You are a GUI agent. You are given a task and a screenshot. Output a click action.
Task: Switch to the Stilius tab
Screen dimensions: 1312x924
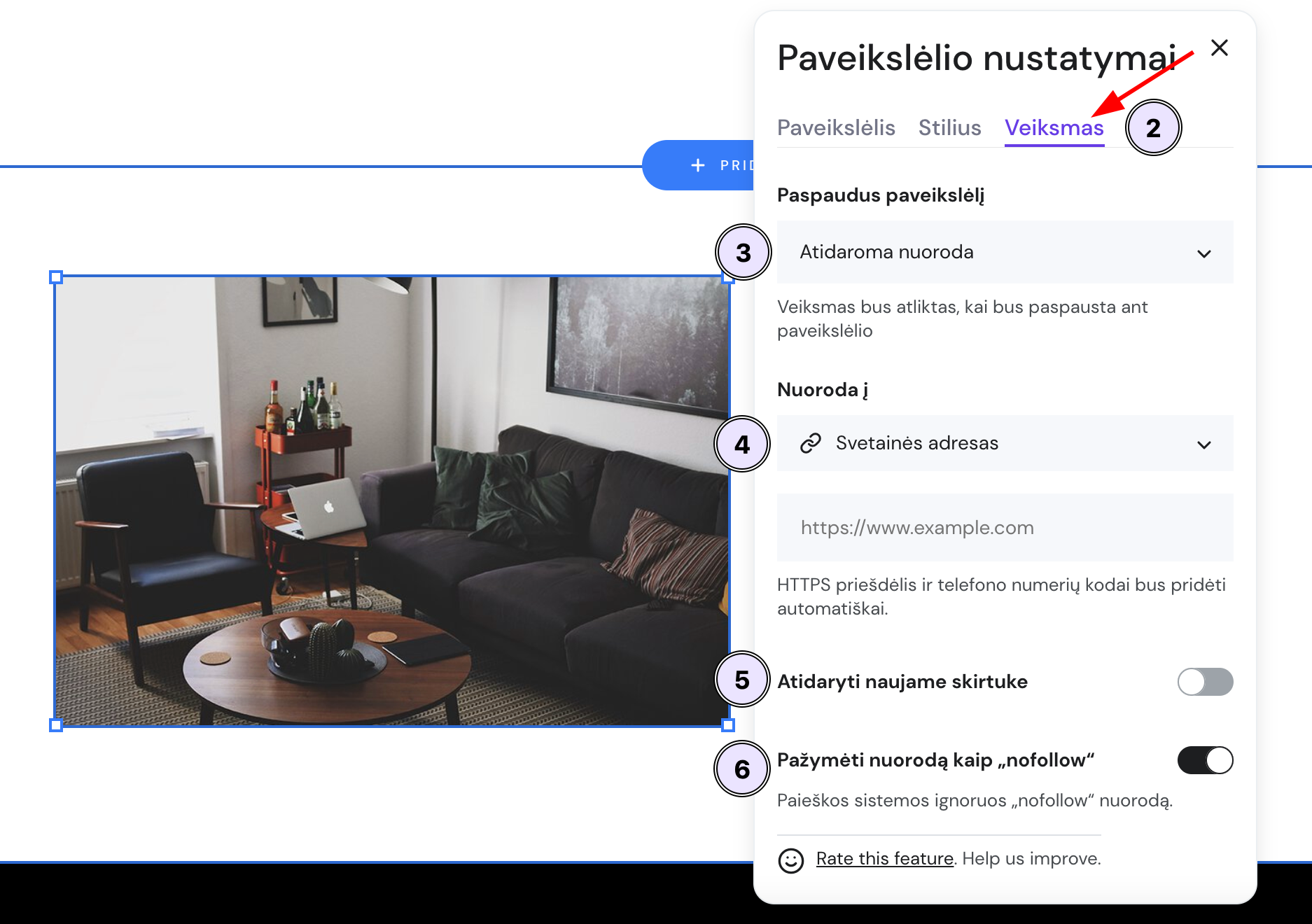pos(949,127)
